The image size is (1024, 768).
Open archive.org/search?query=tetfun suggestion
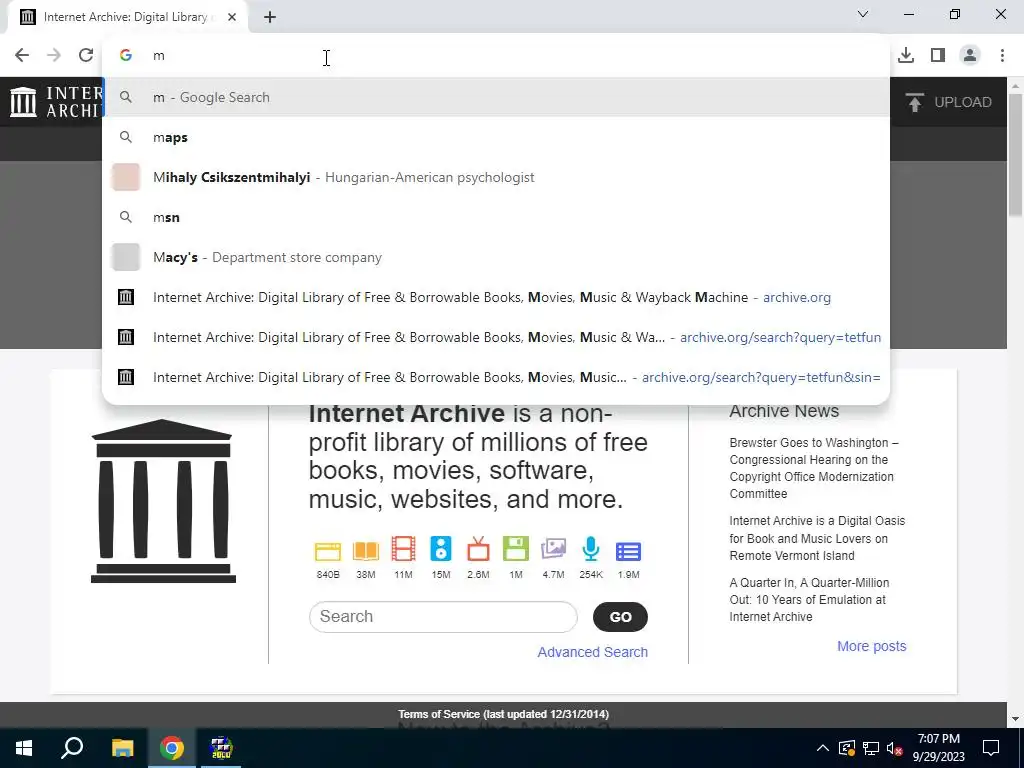496,338
